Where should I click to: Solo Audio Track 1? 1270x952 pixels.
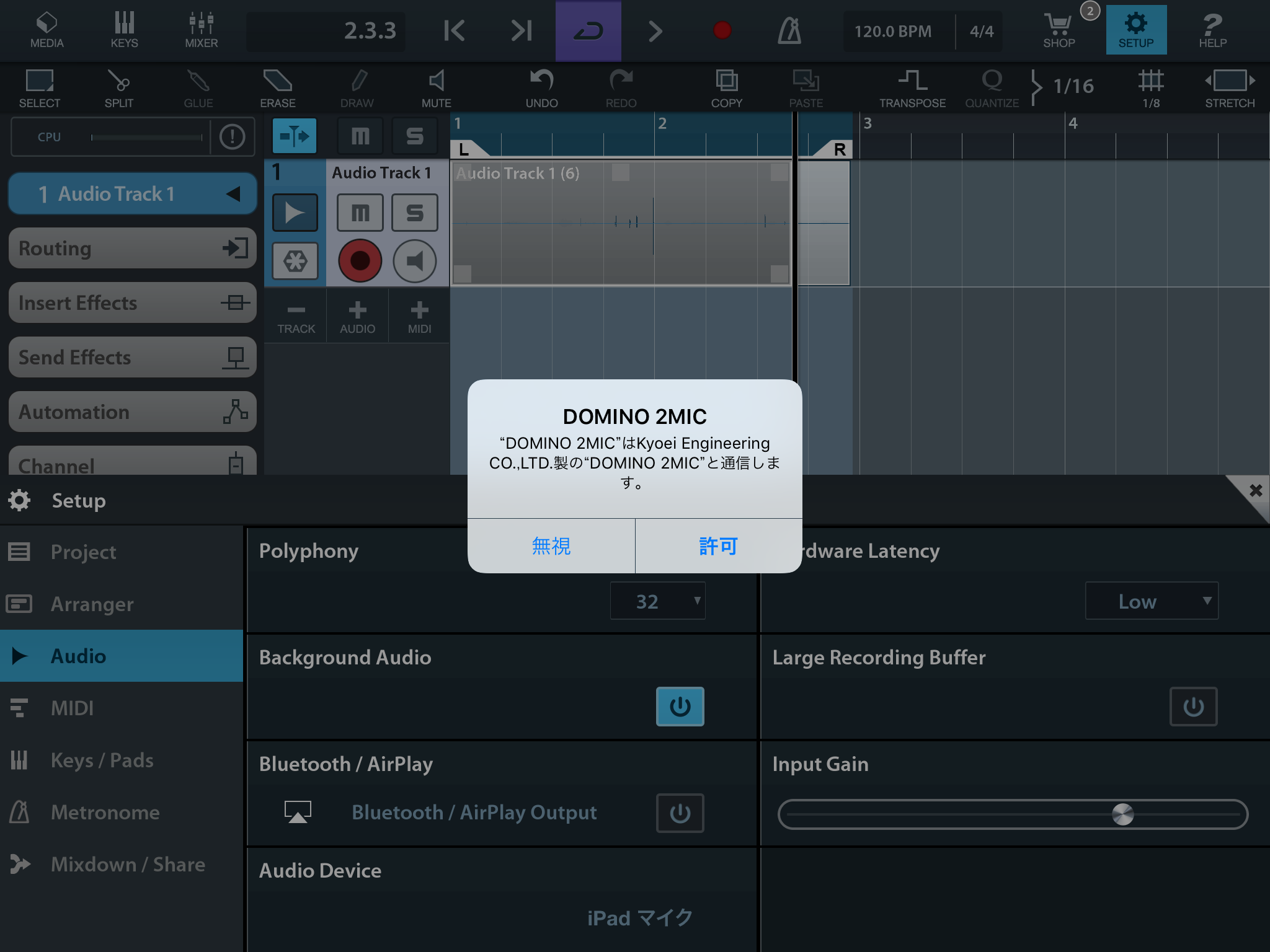(x=415, y=213)
